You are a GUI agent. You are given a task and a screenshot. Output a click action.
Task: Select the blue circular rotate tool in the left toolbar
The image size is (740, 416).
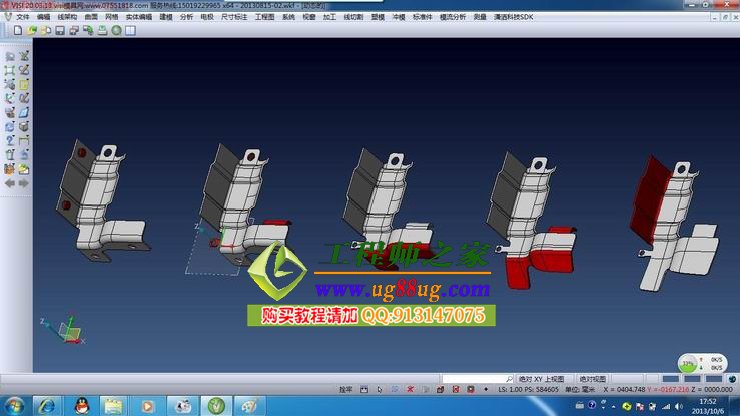click(9, 127)
